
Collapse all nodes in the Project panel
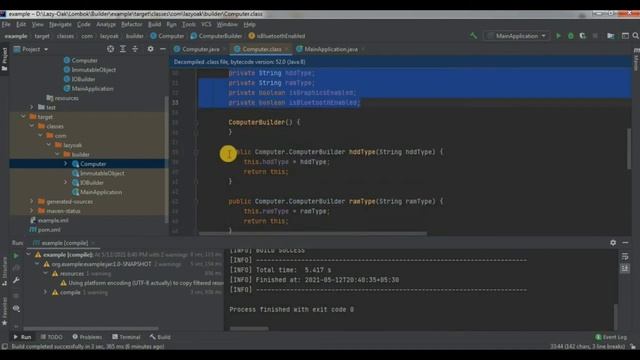point(135,49)
